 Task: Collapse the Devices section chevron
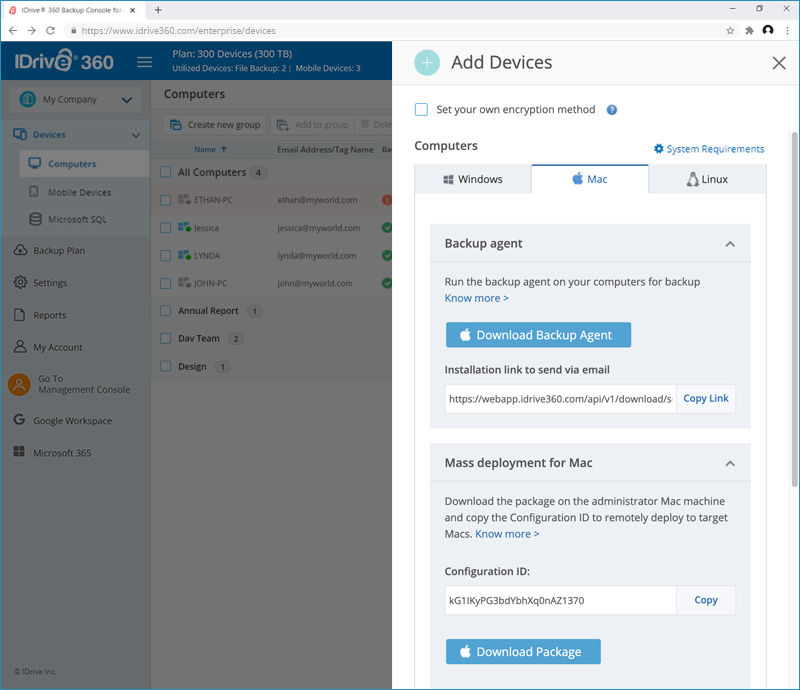coord(136,135)
